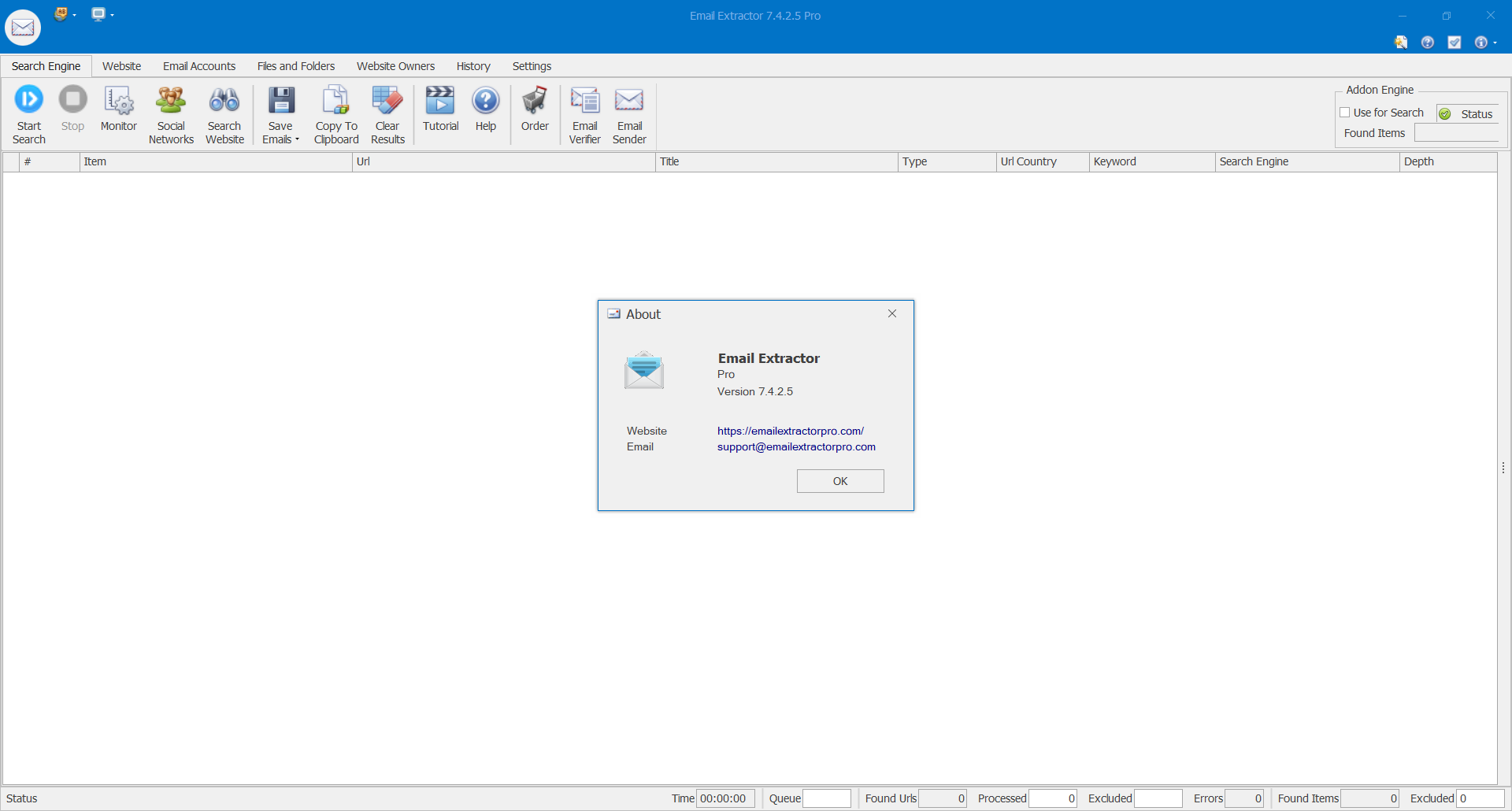Click OK in the About dialog
The width and height of the screenshot is (1512, 811).
(840, 481)
